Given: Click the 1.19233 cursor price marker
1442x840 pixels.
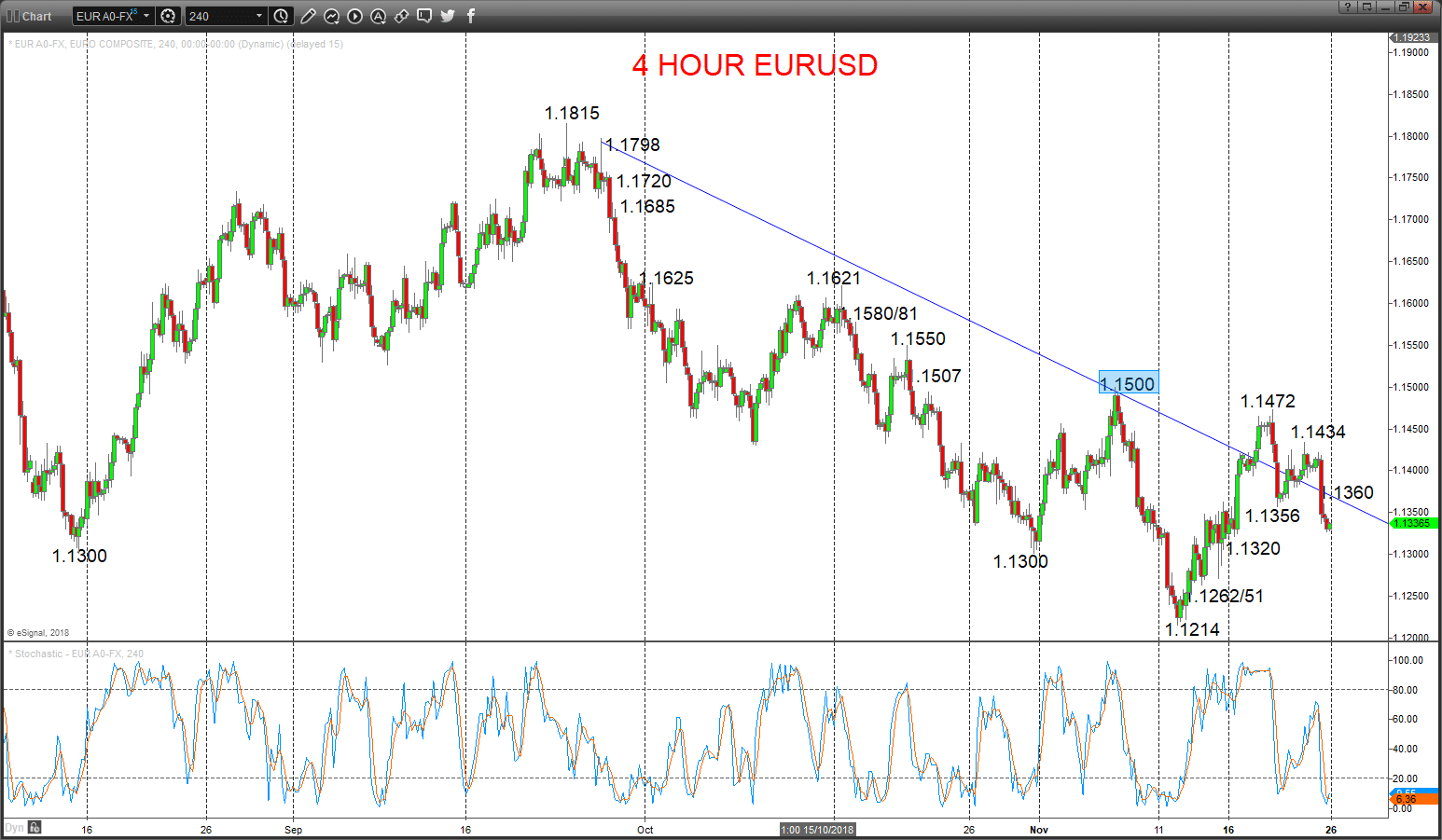Looking at the screenshot, I should pos(1413,37).
